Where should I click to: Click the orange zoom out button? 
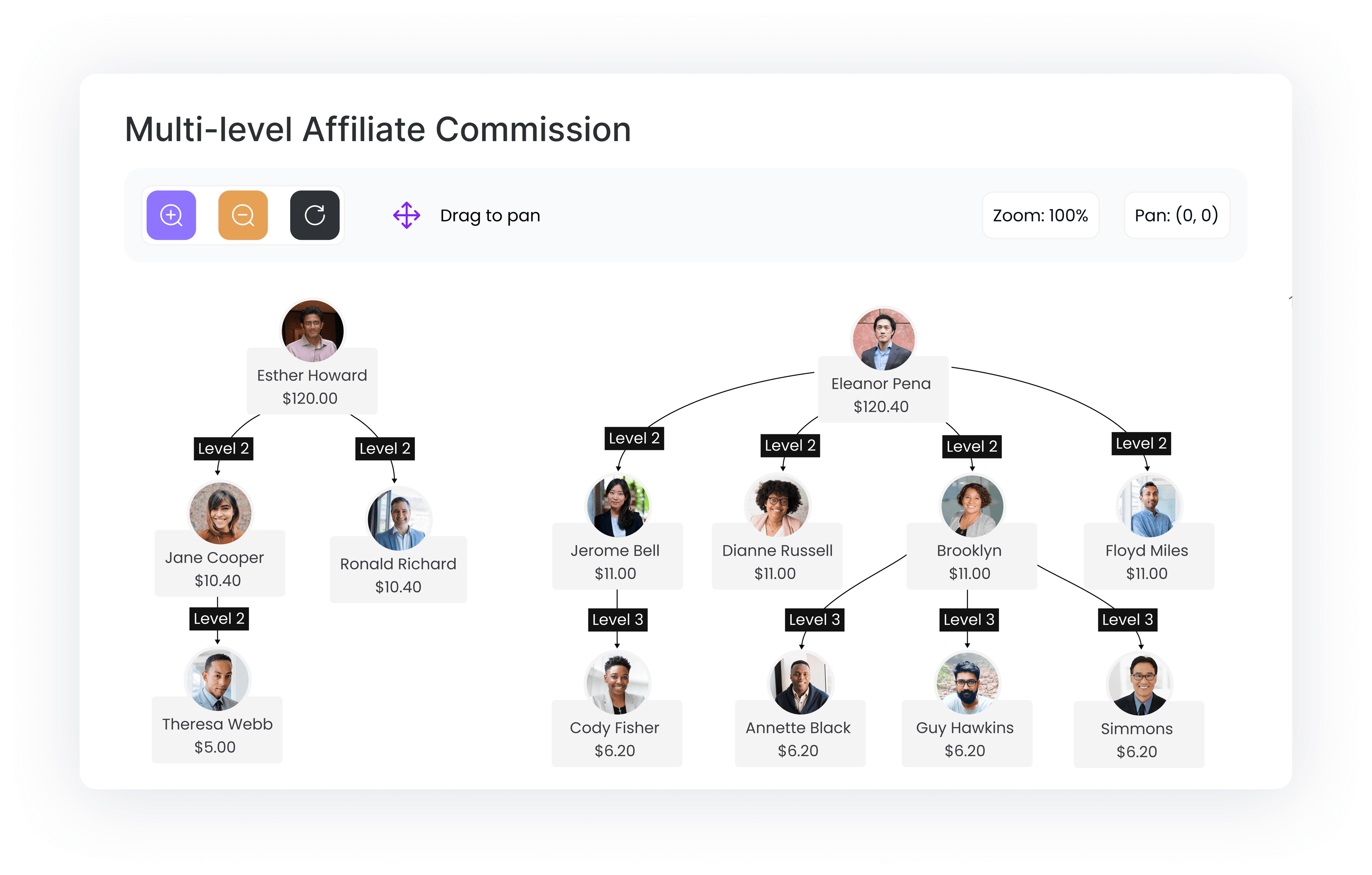pos(243,215)
